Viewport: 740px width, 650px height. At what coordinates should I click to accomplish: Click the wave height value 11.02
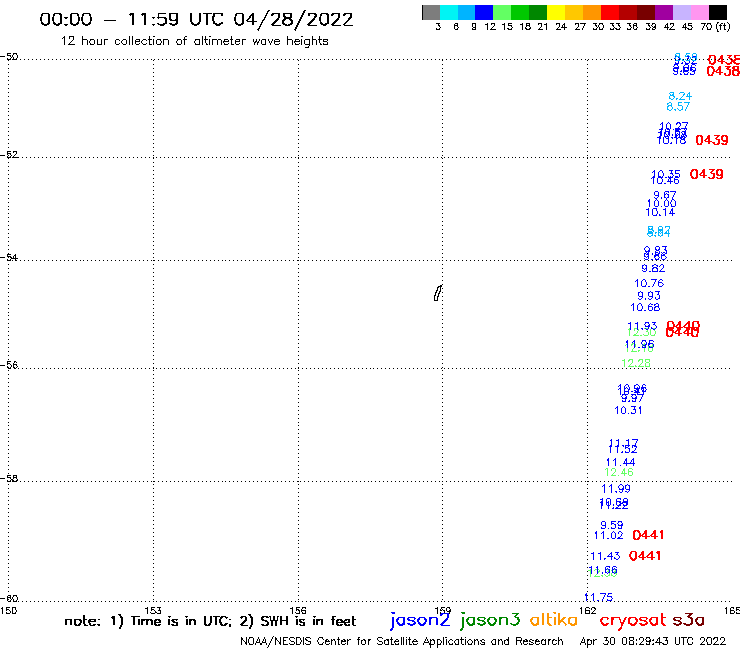point(608,535)
